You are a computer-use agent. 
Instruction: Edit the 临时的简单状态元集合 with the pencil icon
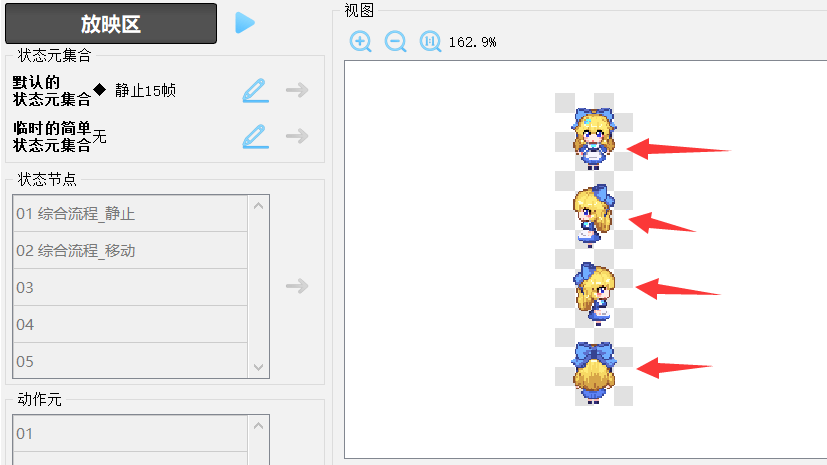click(x=256, y=136)
